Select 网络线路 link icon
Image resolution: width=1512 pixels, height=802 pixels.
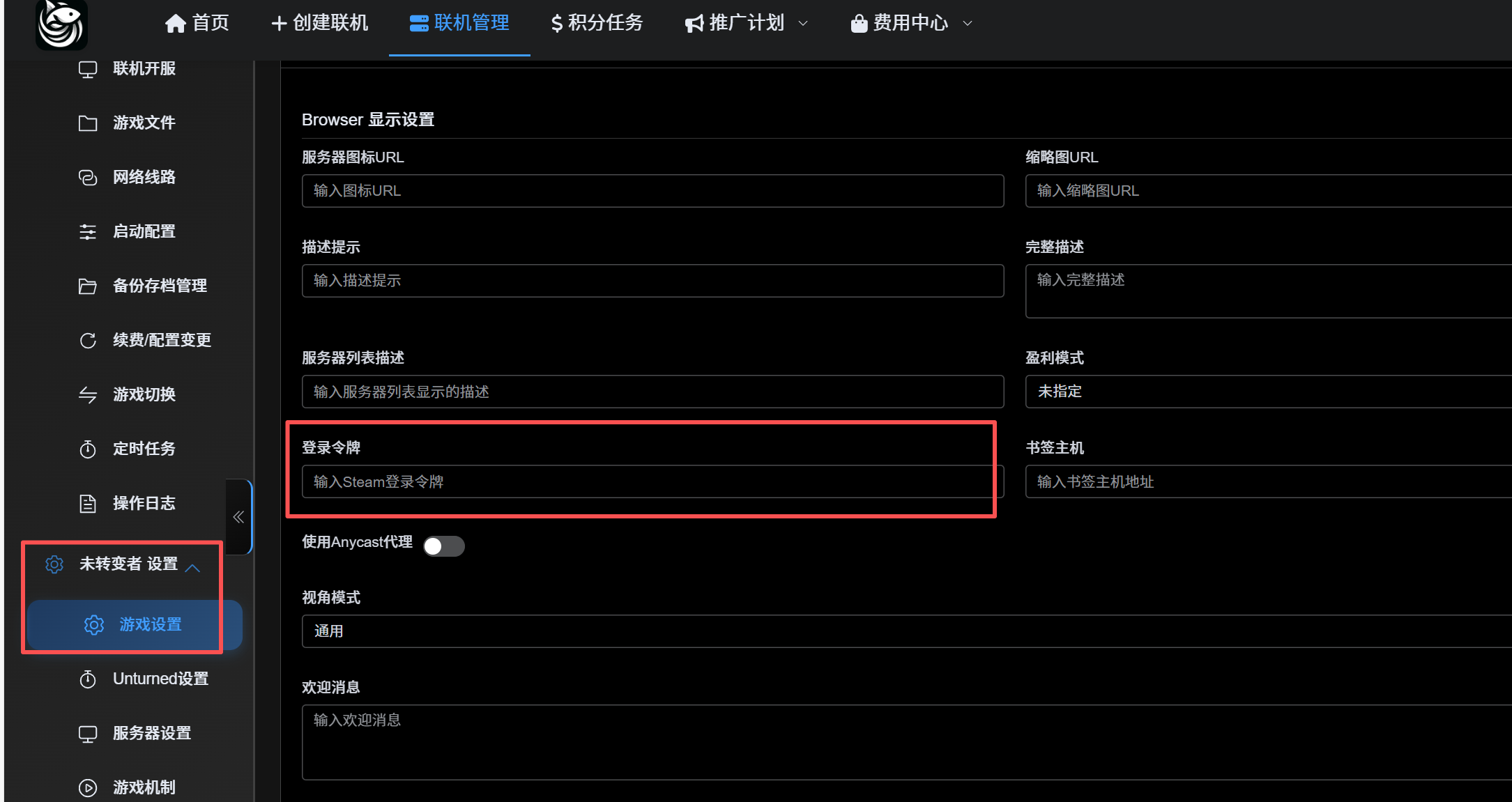point(88,178)
